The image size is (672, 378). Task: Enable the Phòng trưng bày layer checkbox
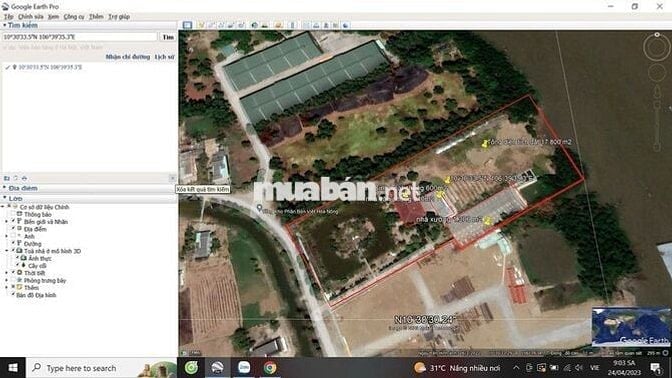coord(13,280)
